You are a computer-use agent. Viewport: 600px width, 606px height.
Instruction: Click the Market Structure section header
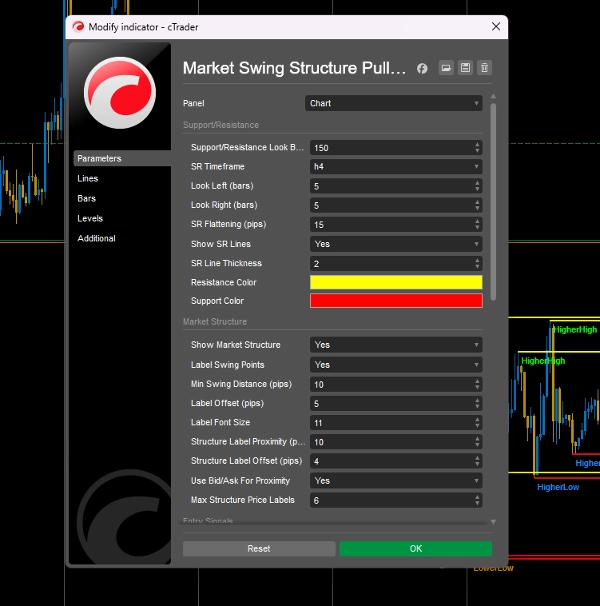coord(215,322)
